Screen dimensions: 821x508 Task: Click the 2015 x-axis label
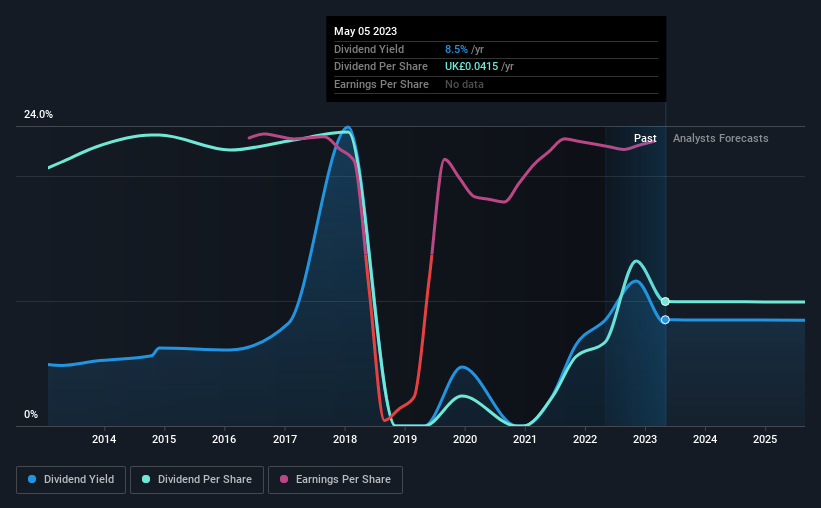[164, 439]
